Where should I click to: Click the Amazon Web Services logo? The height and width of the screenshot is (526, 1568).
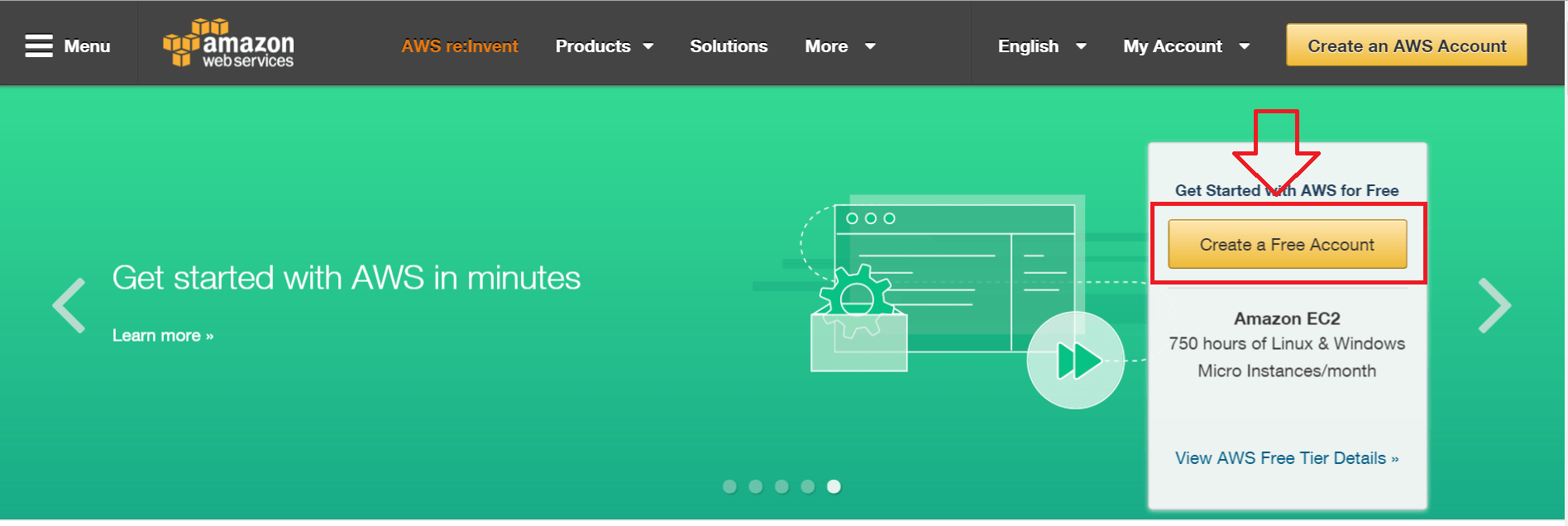pos(228,43)
